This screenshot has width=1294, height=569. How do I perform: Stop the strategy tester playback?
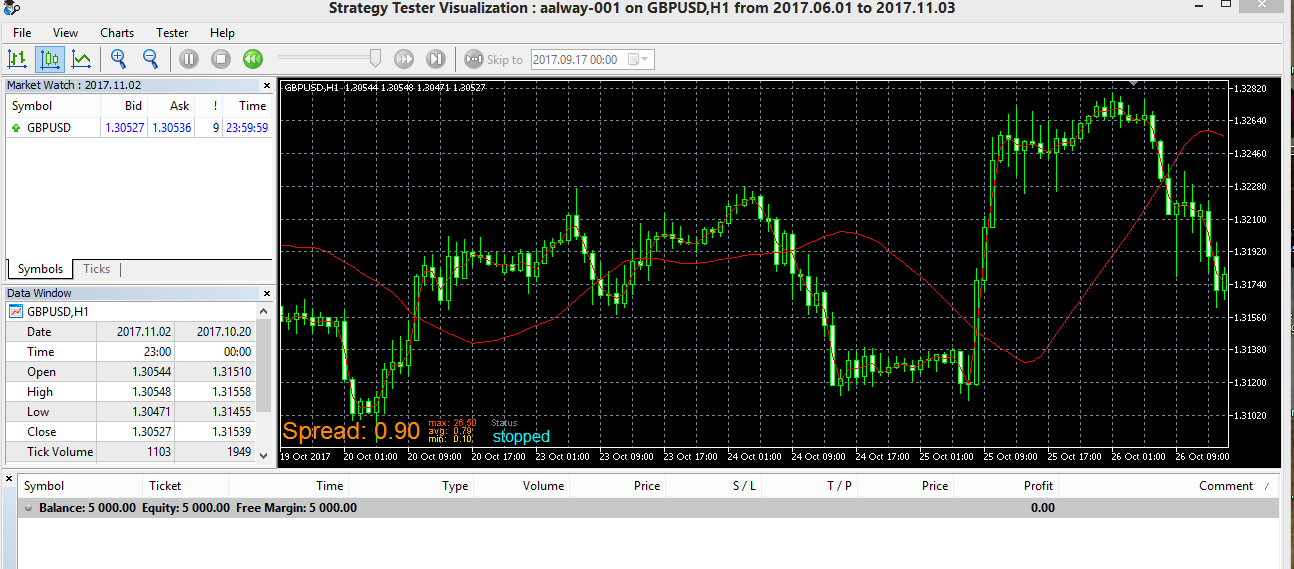click(221, 59)
